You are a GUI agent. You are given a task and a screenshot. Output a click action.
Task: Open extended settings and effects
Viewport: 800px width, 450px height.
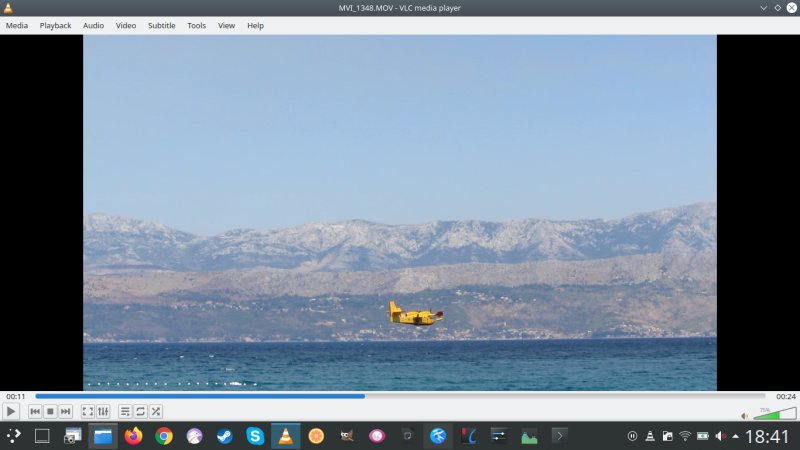click(103, 411)
